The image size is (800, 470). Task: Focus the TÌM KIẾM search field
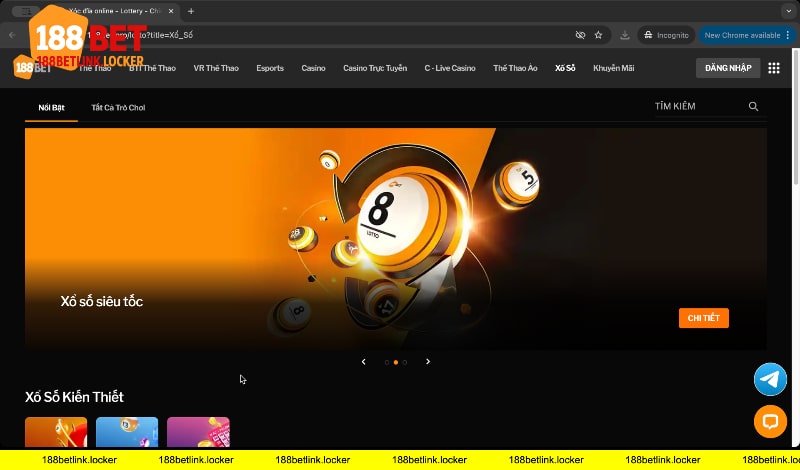698,106
